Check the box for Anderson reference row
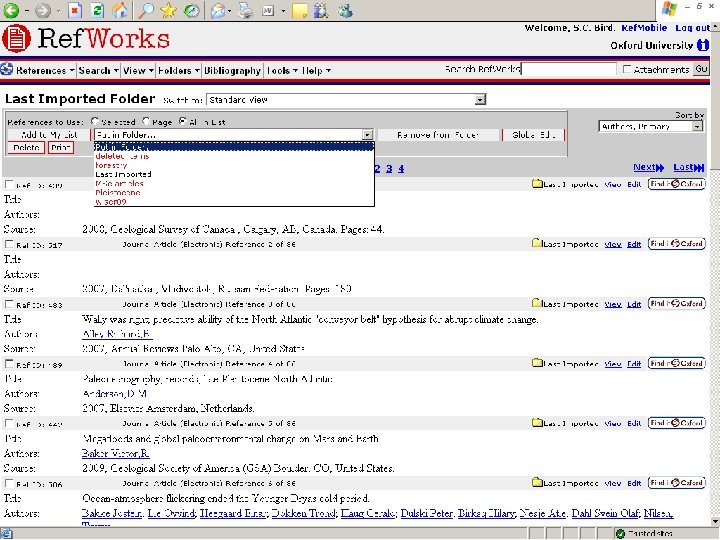This screenshot has width=720, height=540. tap(9, 364)
